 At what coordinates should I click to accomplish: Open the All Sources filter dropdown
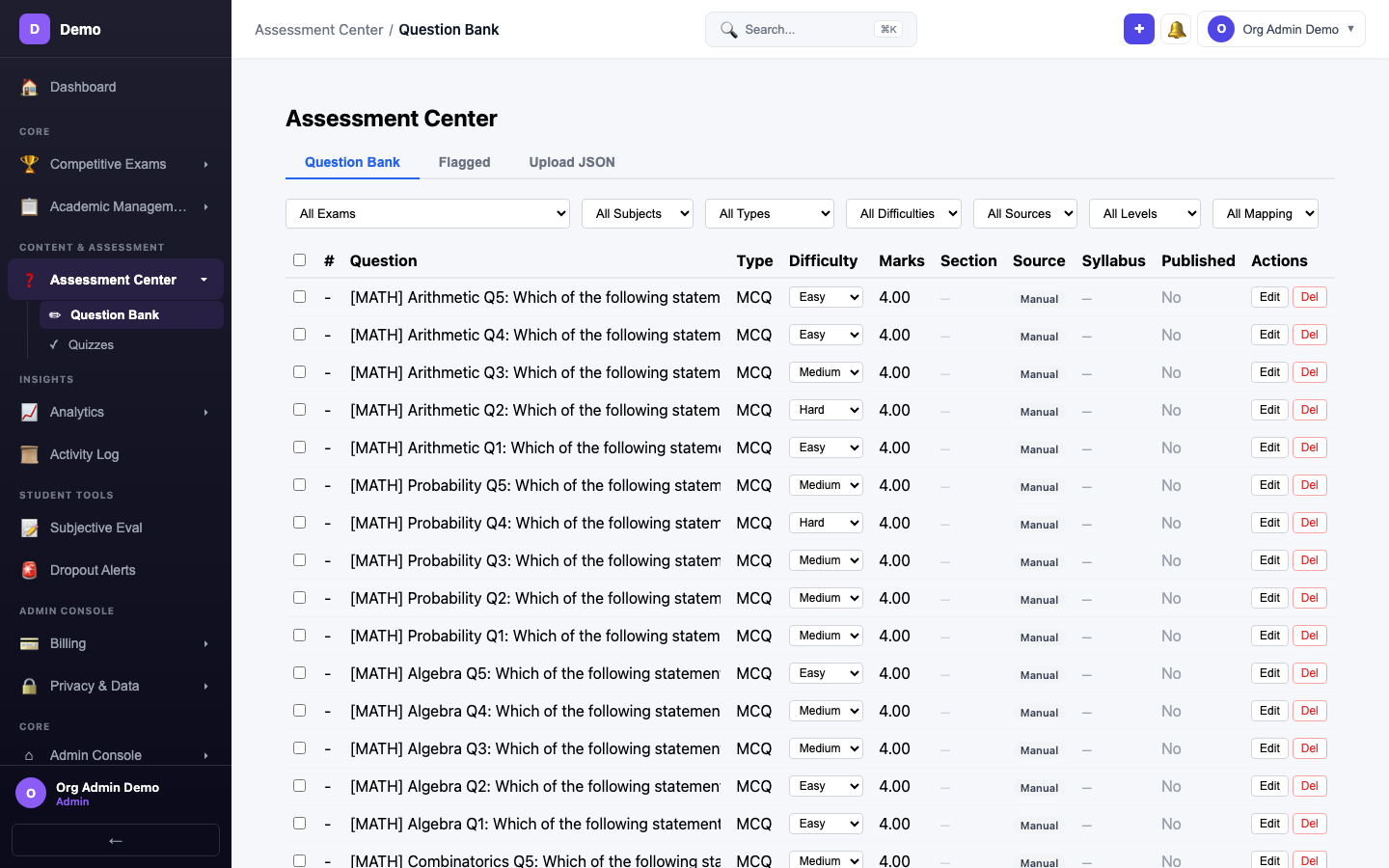pos(1025,213)
